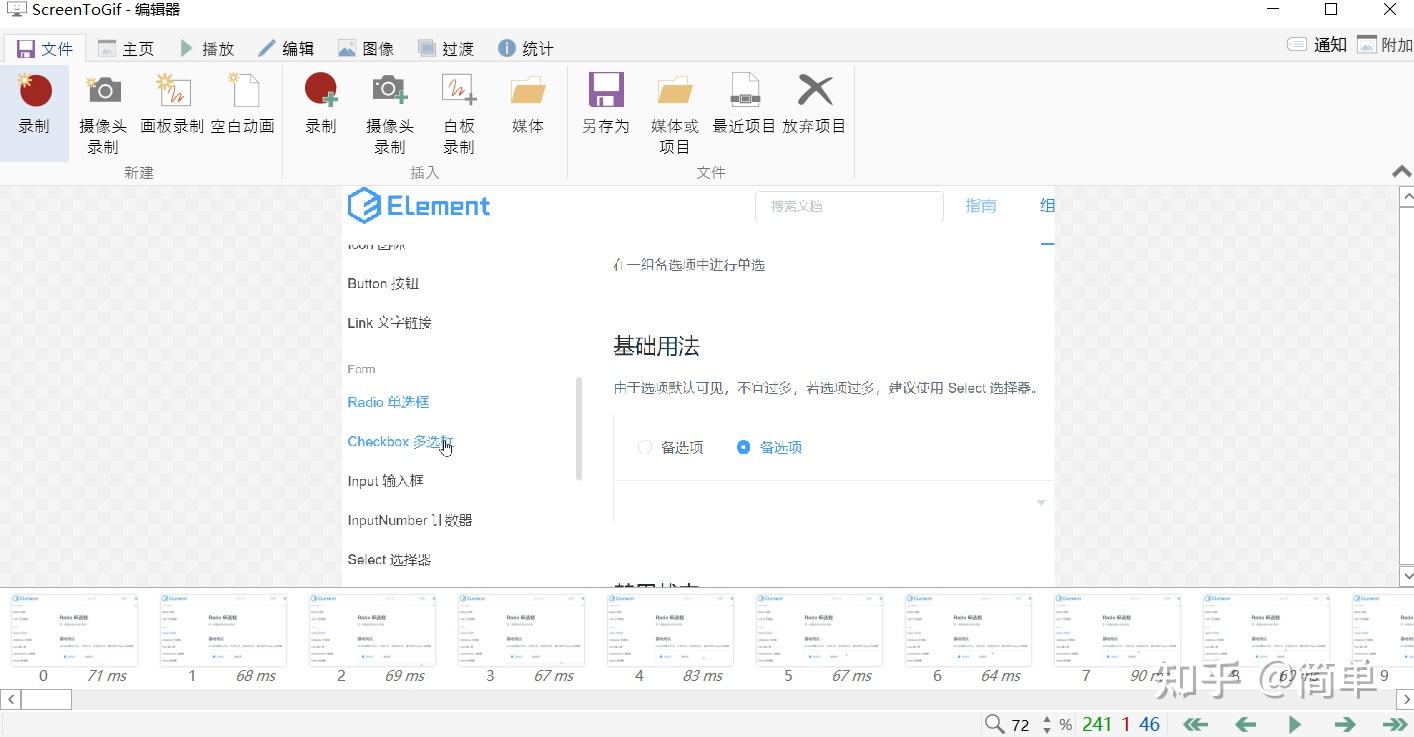Collapse the ribbon with the chevron arrow
The width and height of the screenshot is (1414, 737).
(1402, 172)
